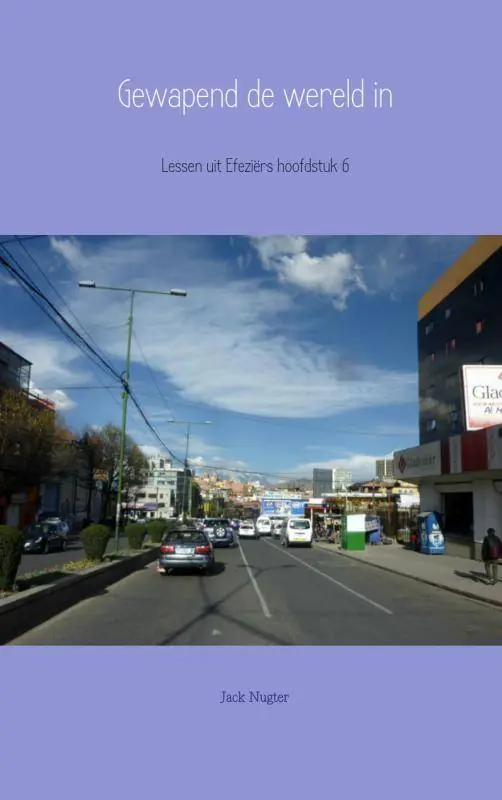The height and width of the screenshot is (800, 502).
Task: Click the silver sedan with red taillights
Action: coord(186,551)
